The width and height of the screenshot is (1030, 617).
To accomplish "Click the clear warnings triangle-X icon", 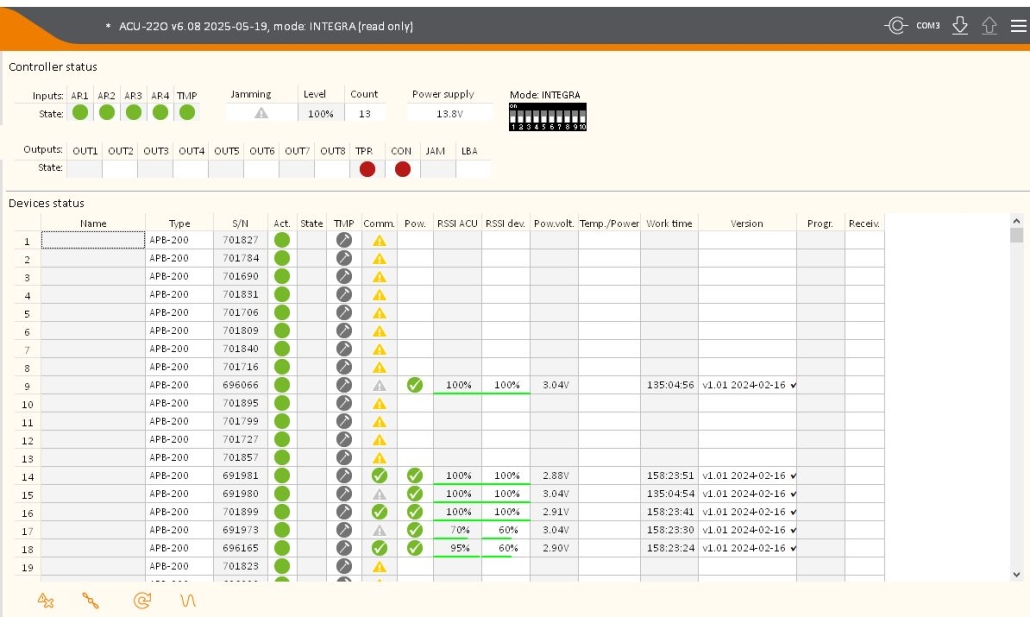I will (45, 600).
